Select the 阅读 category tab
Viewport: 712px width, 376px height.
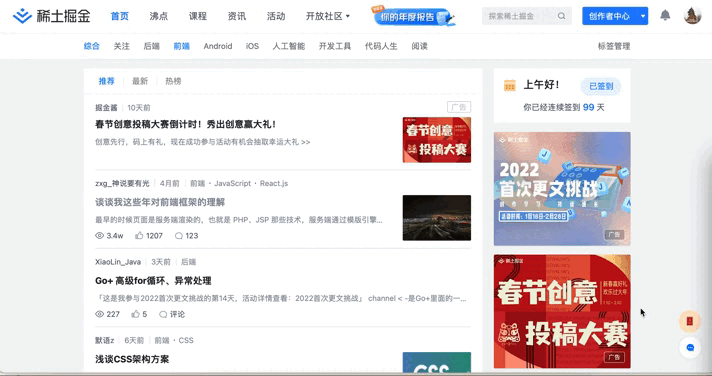[x=420, y=46]
